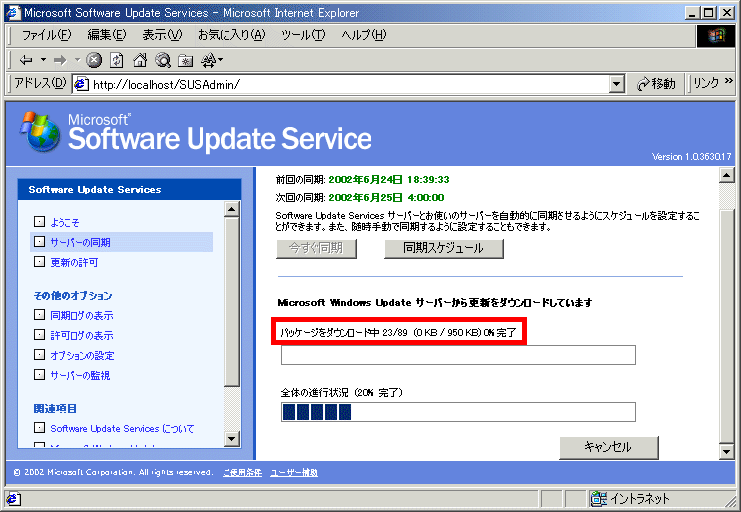The width and height of the screenshot is (741, 512).
Task: Click the main pane scrollbar up arrow
Action: click(726, 175)
